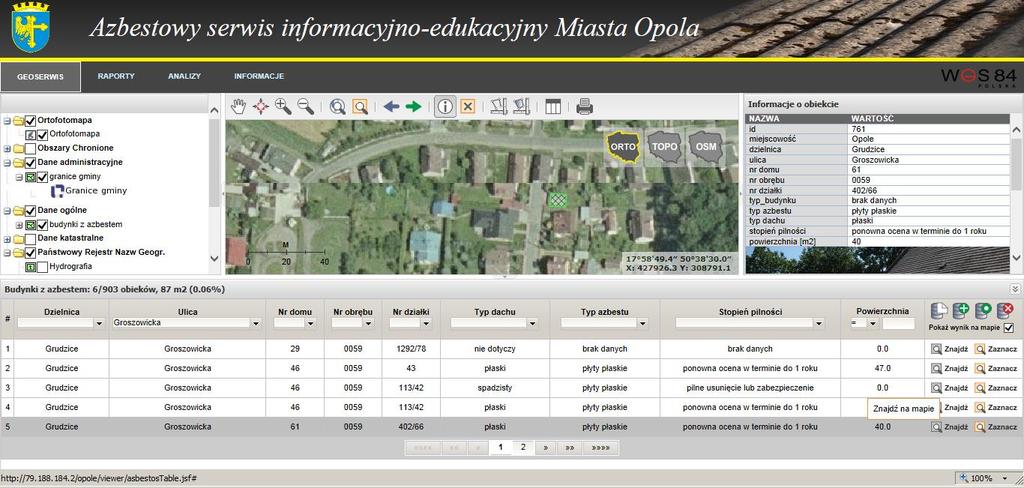Open the GEOSERWIS tab
This screenshot has width=1024, height=488.
pos(40,76)
